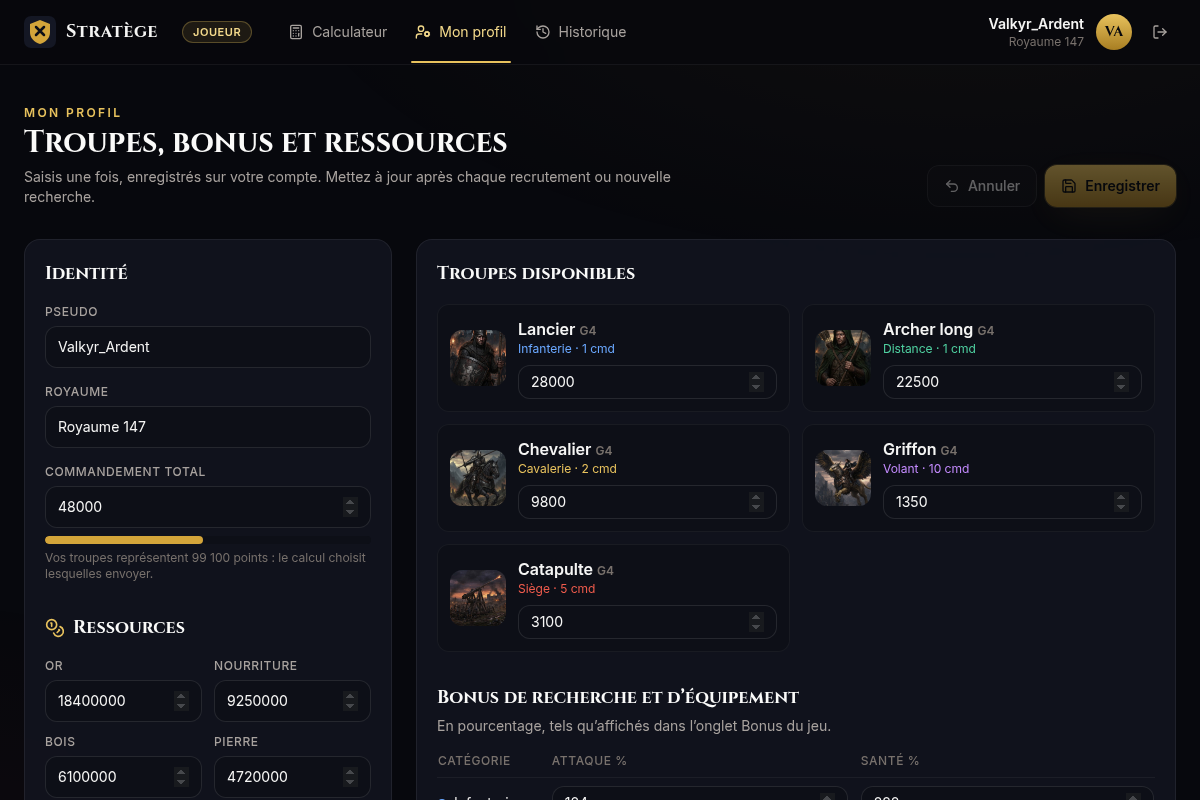Click the Lancier quantity stepper arrows
The image size is (1200, 800).
pos(756,382)
